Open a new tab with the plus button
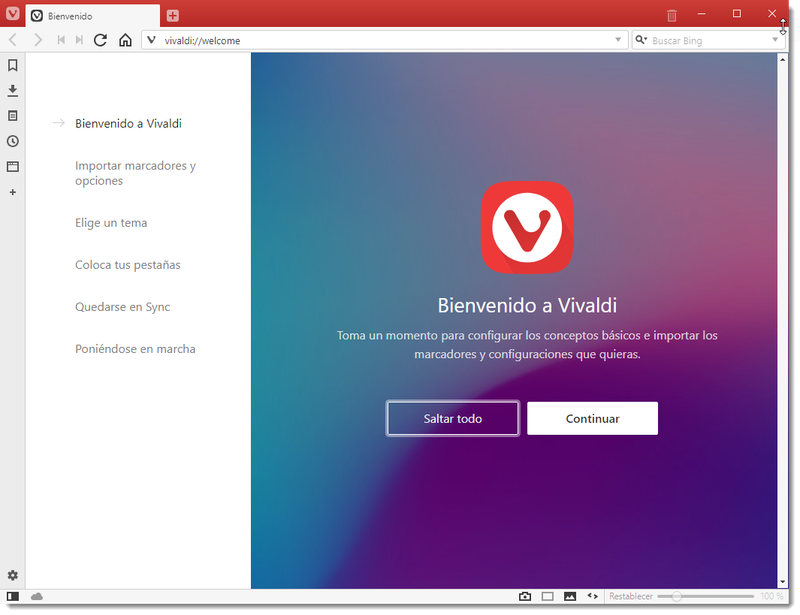 [x=174, y=15]
